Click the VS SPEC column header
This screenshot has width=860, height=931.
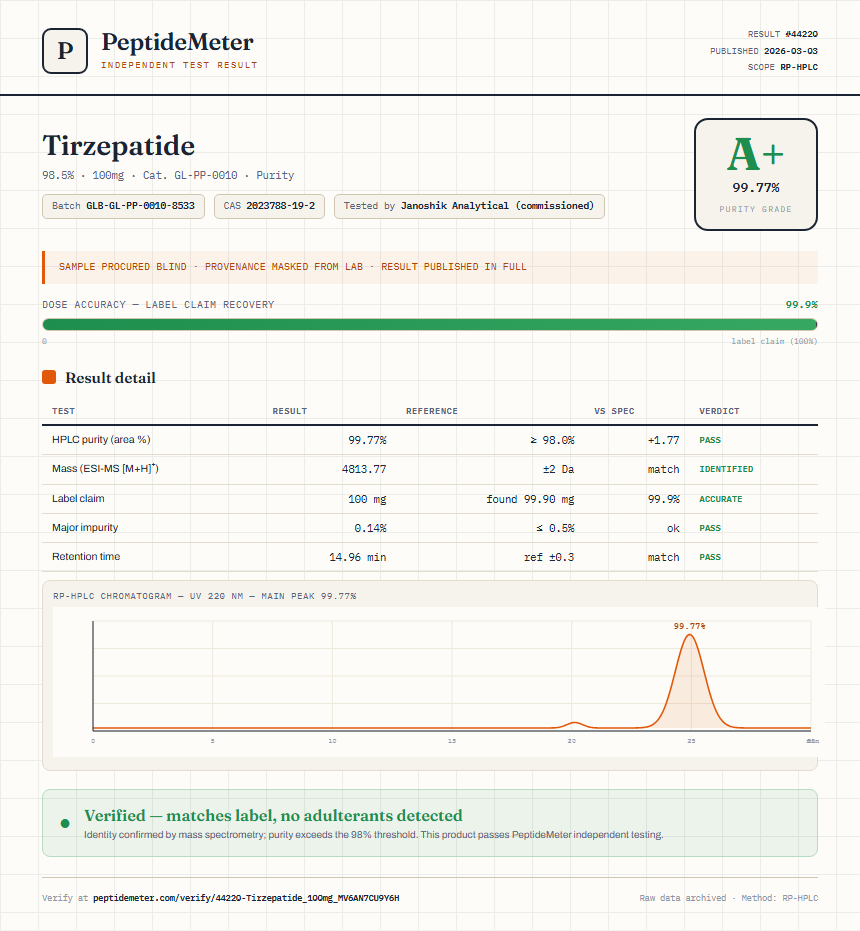click(x=614, y=411)
